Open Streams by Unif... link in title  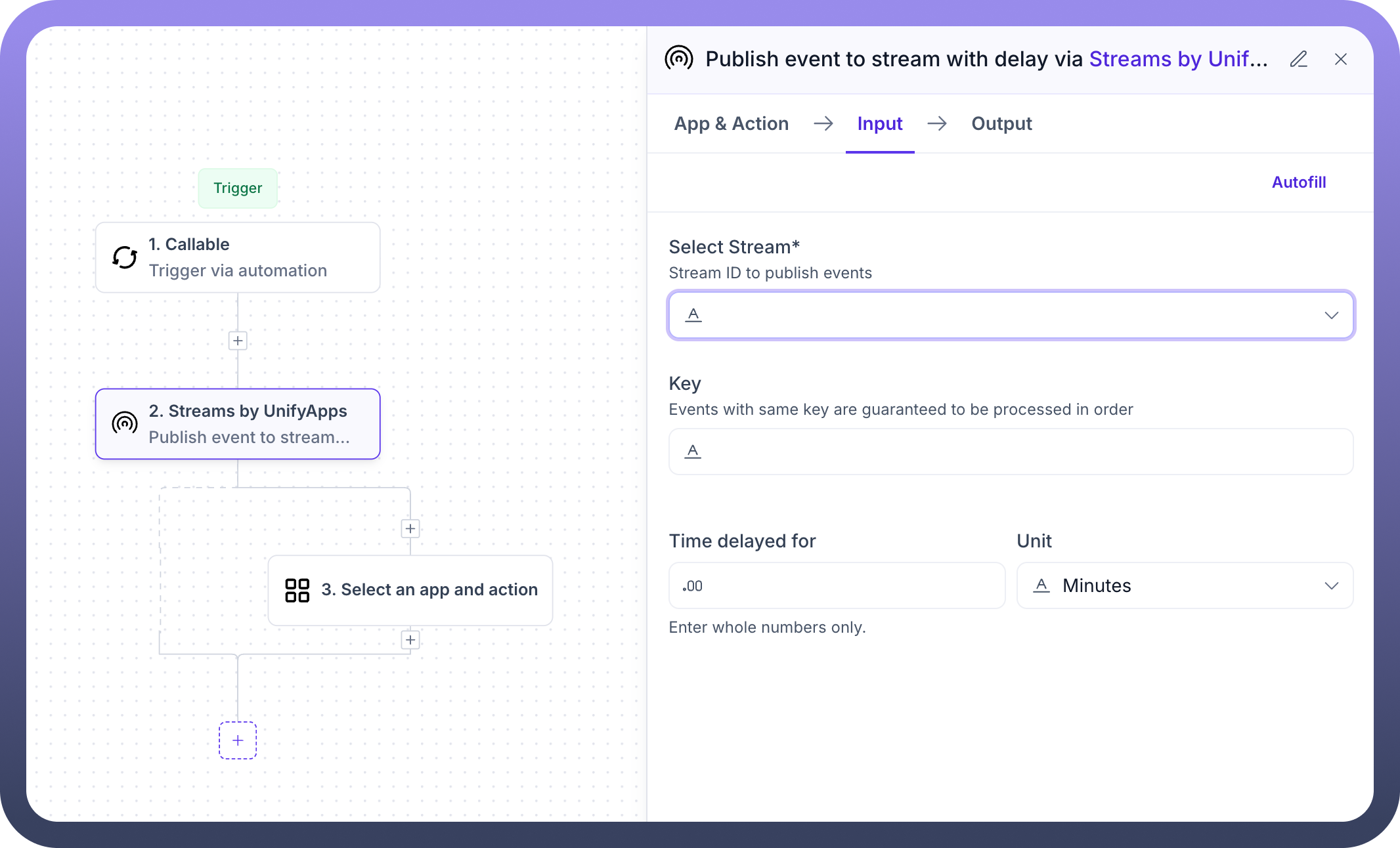[x=1178, y=59]
